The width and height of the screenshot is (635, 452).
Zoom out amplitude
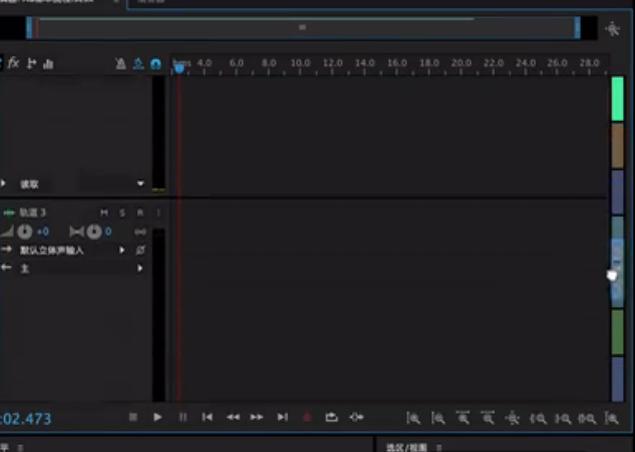(438, 418)
